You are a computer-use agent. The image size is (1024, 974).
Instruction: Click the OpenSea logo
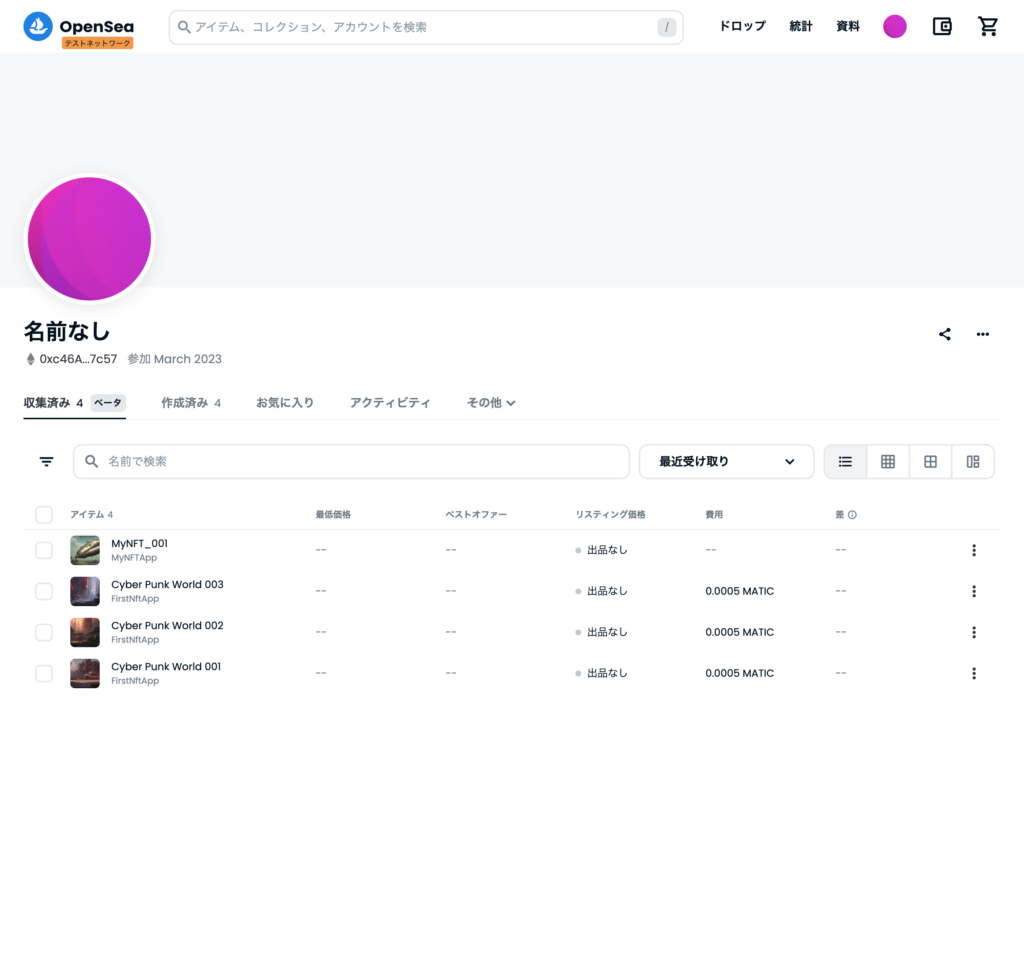click(78, 26)
